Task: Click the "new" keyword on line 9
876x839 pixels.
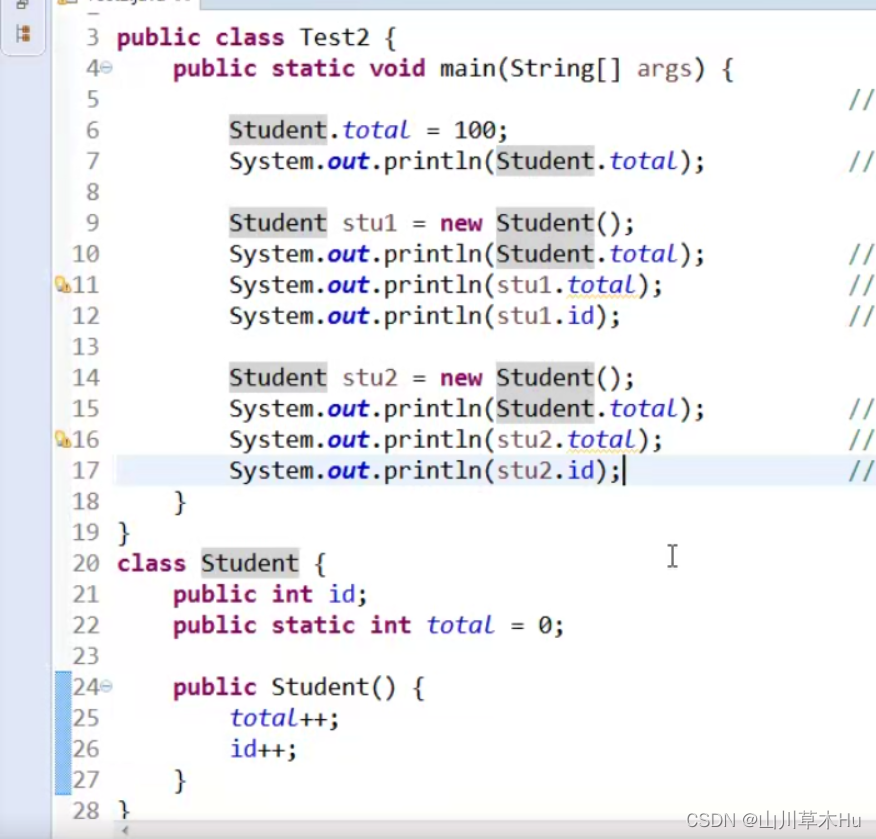Action: pyautogui.click(x=461, y=223)
